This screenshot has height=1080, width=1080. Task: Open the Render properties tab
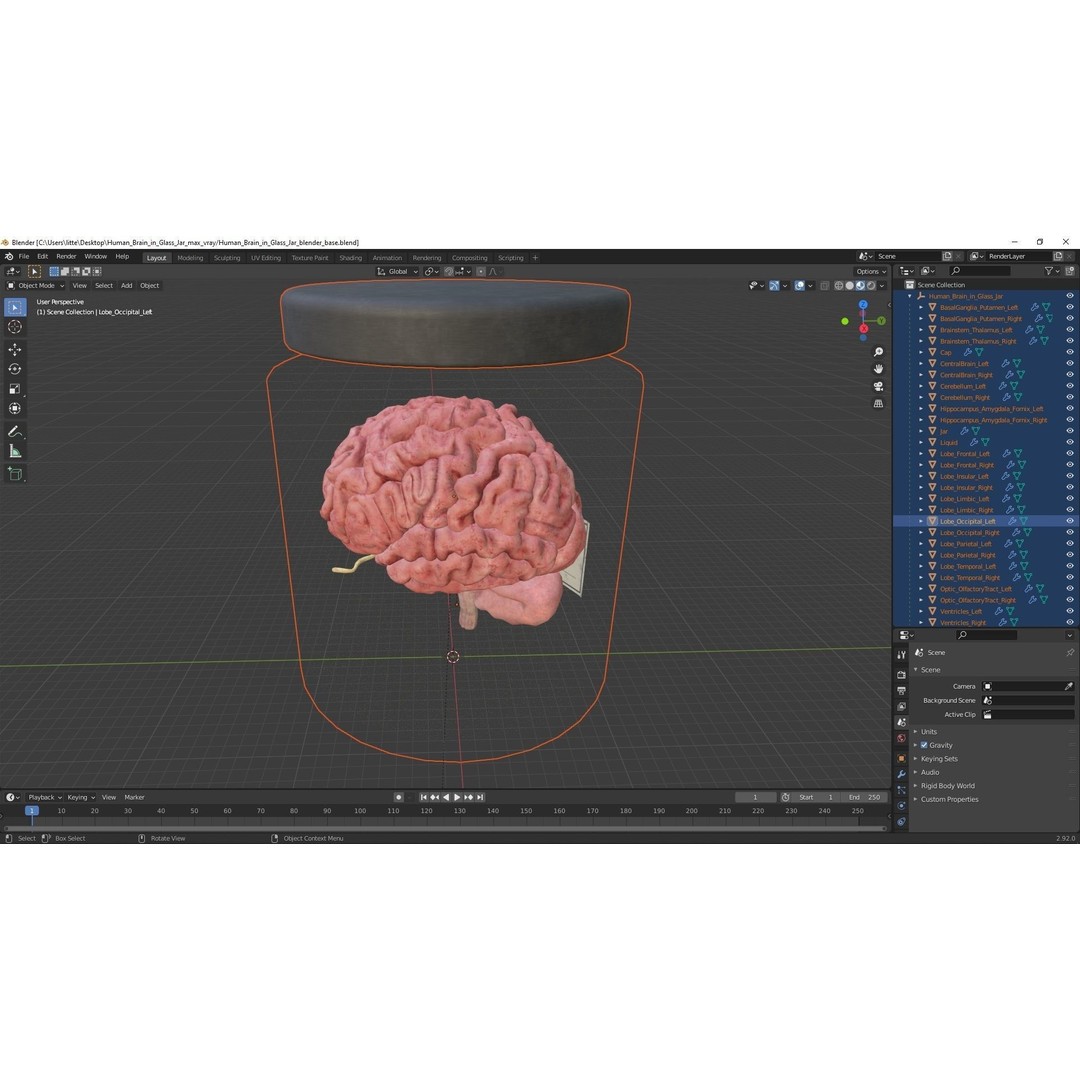point(901,674)
